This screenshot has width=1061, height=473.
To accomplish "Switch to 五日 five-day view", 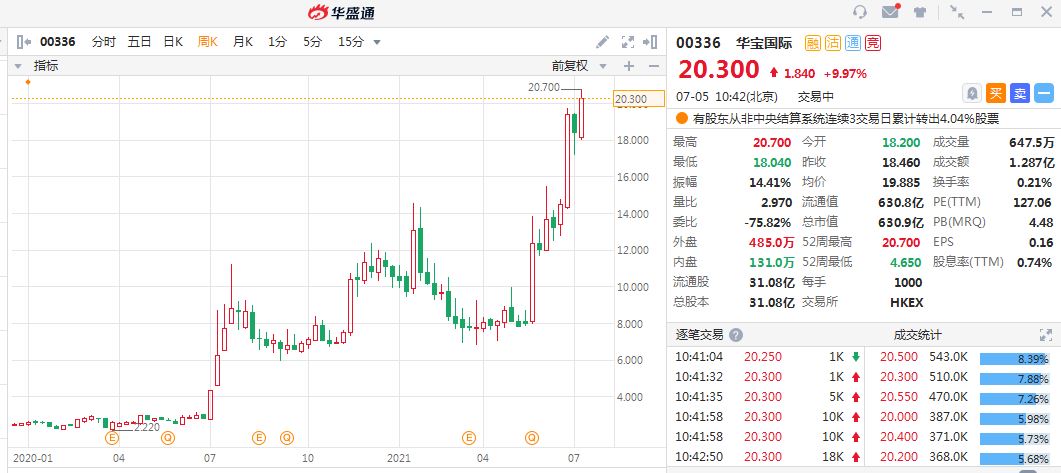I will pos(139,42).
